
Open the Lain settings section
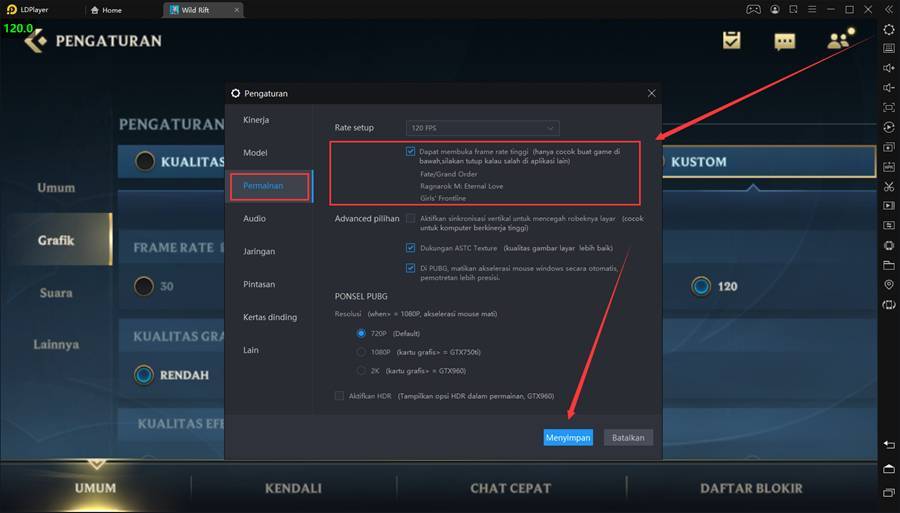[251, 350]
